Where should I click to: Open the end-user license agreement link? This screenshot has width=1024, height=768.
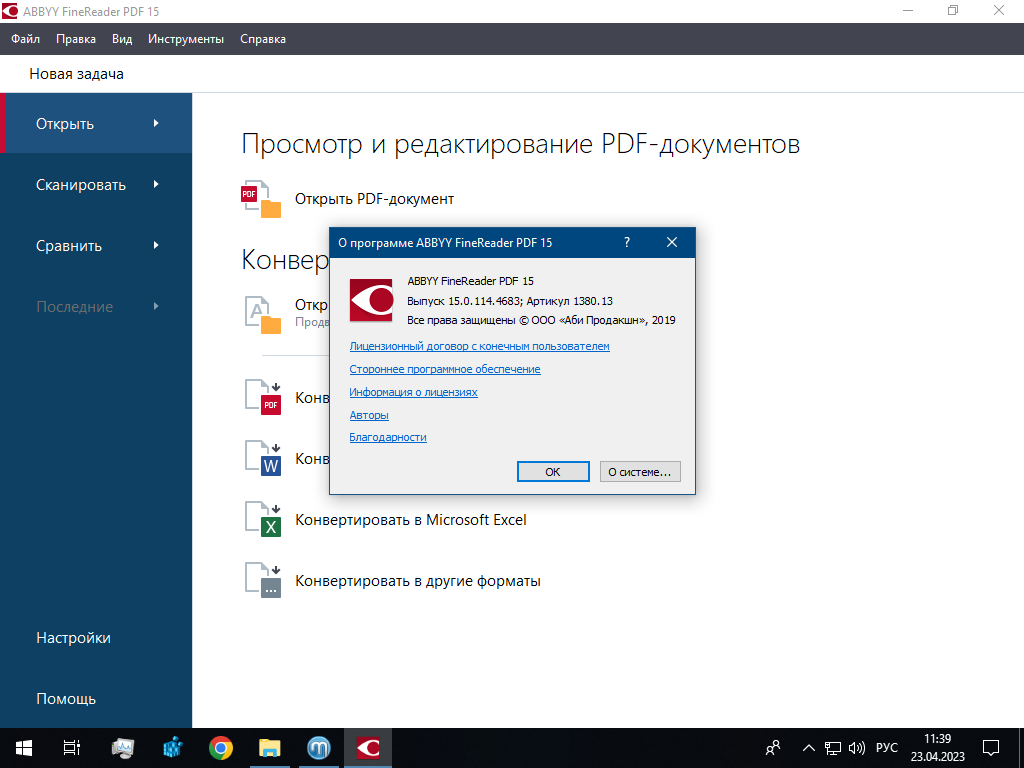pos(479,346)
